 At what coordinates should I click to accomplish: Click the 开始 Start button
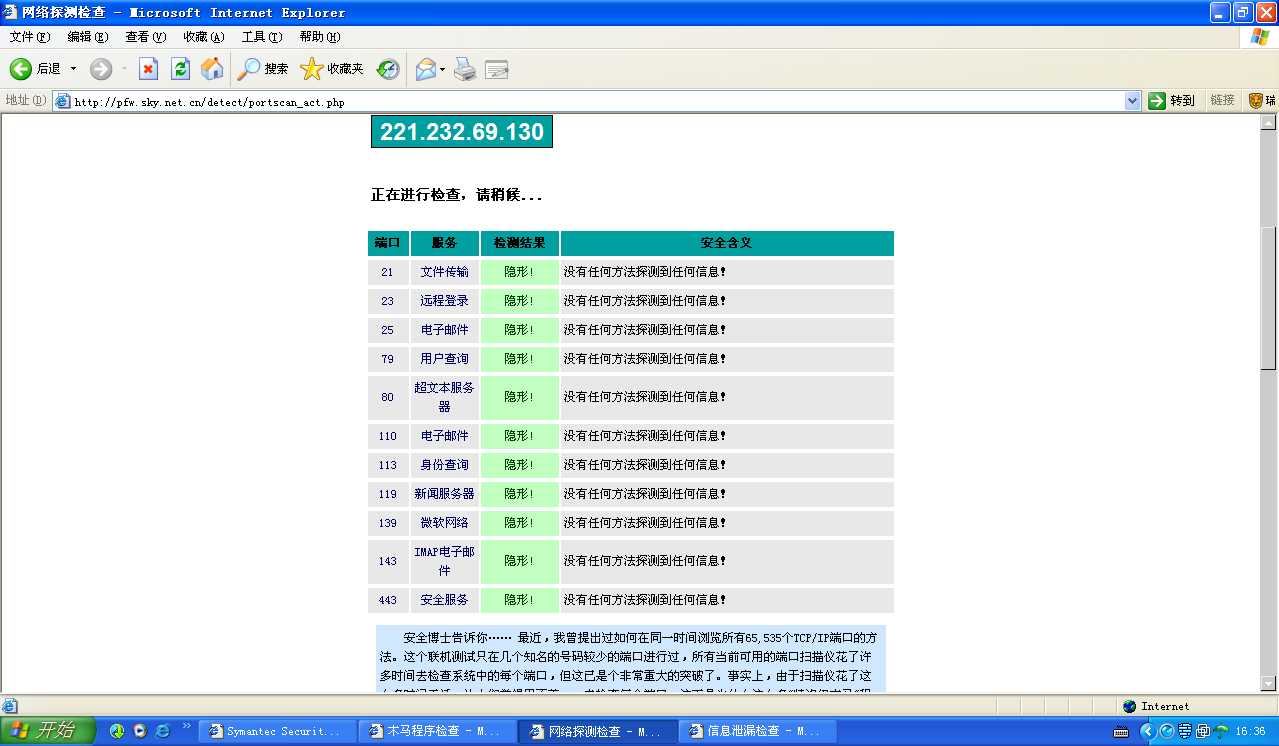point(47,731)
